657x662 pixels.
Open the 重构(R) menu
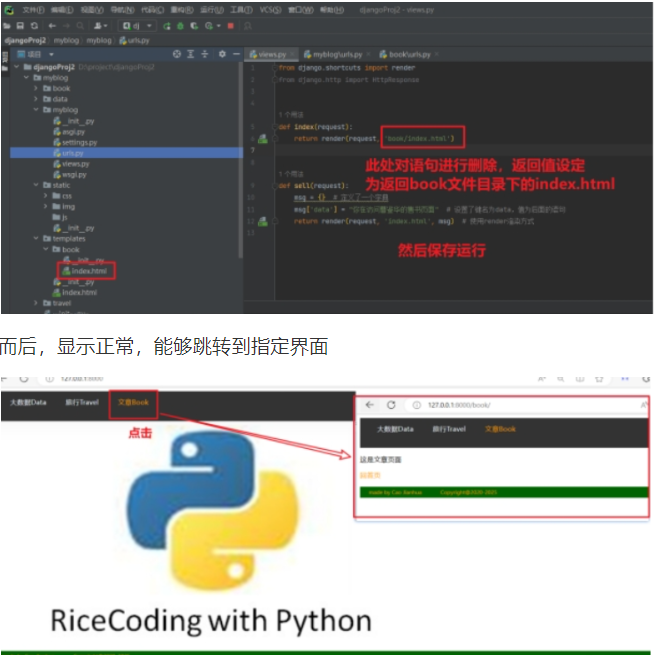(x=182, y=10)
